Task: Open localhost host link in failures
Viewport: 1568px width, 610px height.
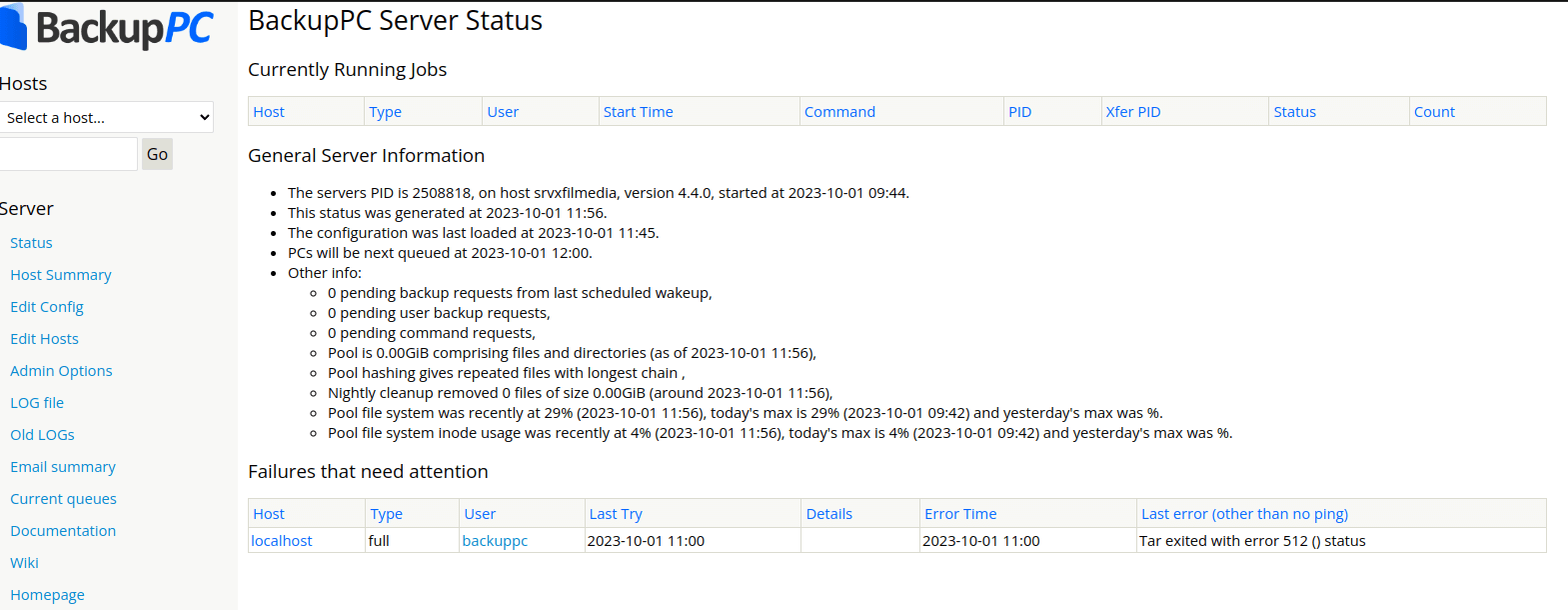Action: click(281, 541)
